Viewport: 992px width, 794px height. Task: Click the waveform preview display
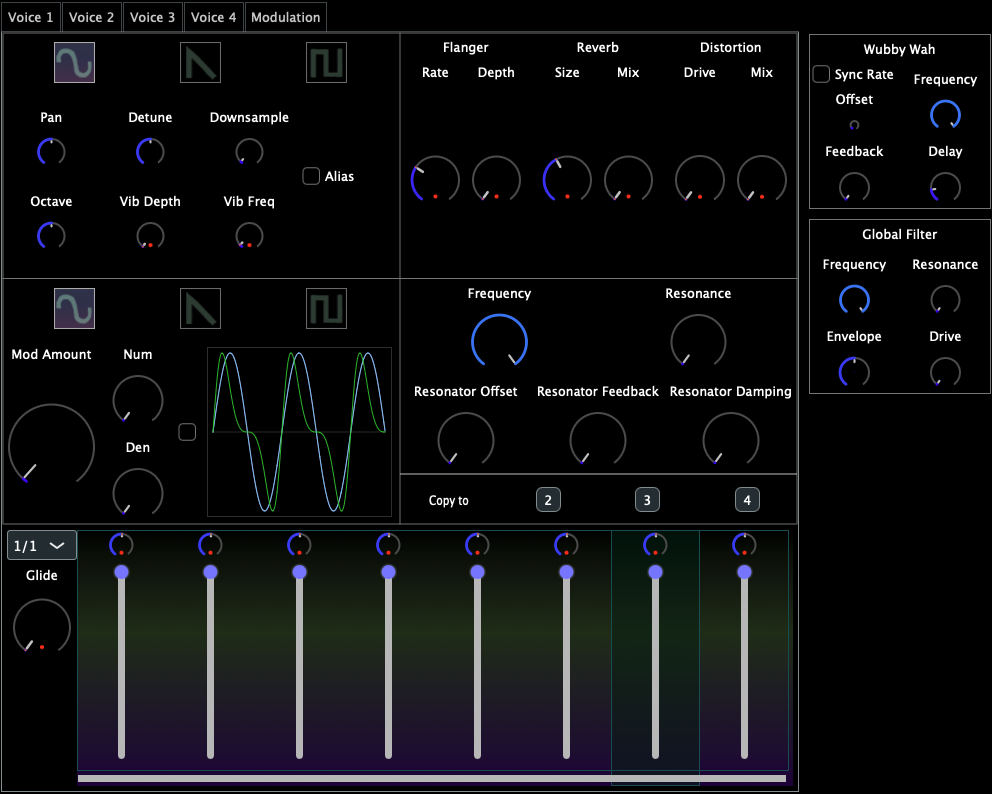coord(299,432)
